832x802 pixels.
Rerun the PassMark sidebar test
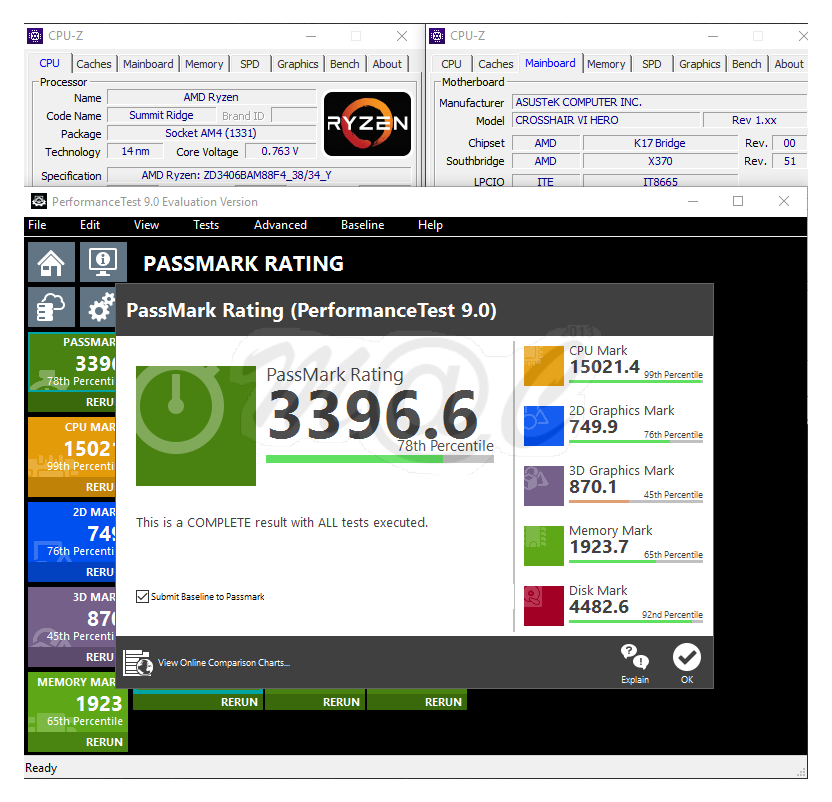72,402
